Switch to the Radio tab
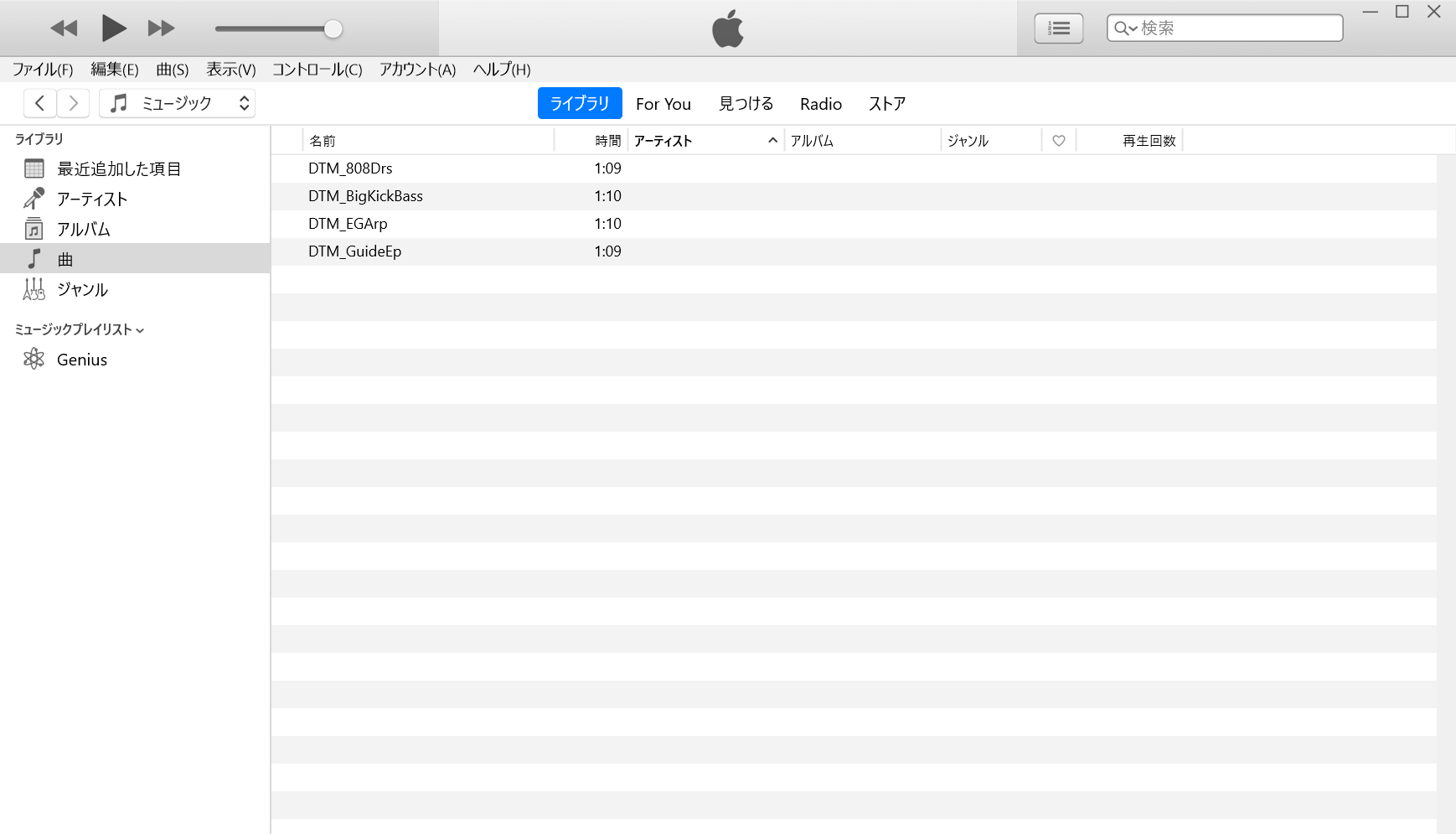This screenshot has height=834, width=1456. (821, 104)
